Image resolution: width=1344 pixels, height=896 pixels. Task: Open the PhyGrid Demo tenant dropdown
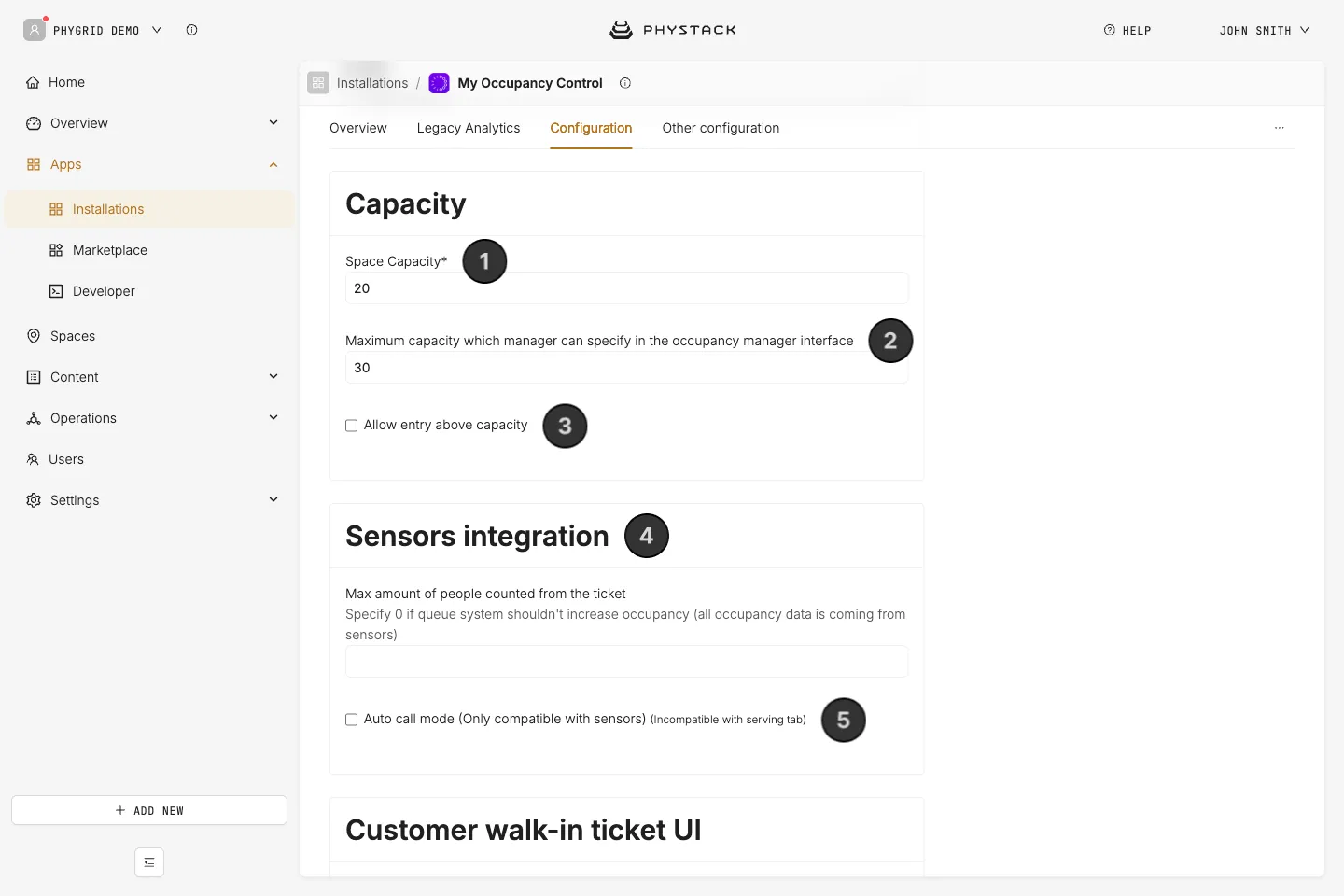point(157,30)
